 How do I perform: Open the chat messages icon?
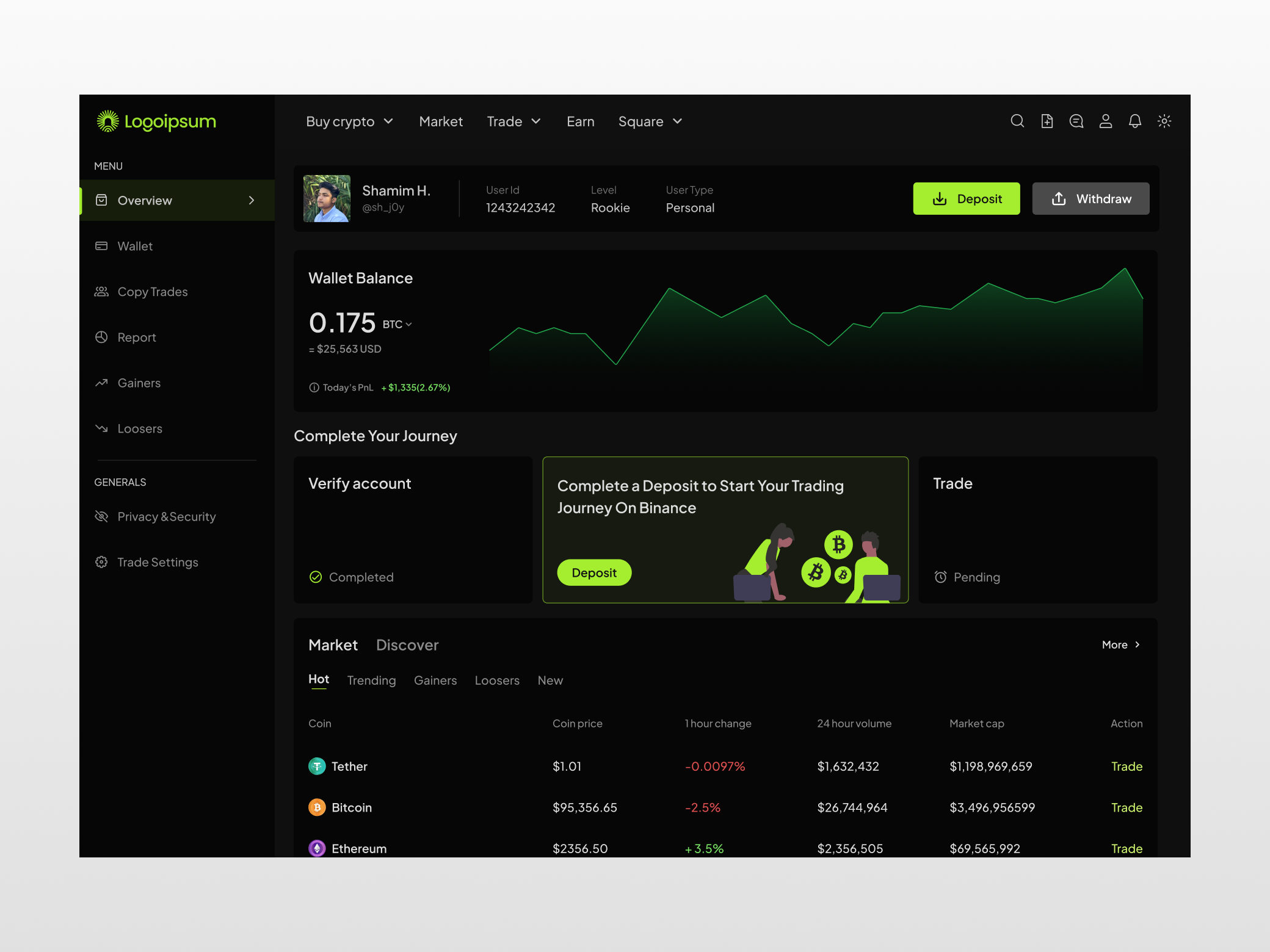point(1076,121)
